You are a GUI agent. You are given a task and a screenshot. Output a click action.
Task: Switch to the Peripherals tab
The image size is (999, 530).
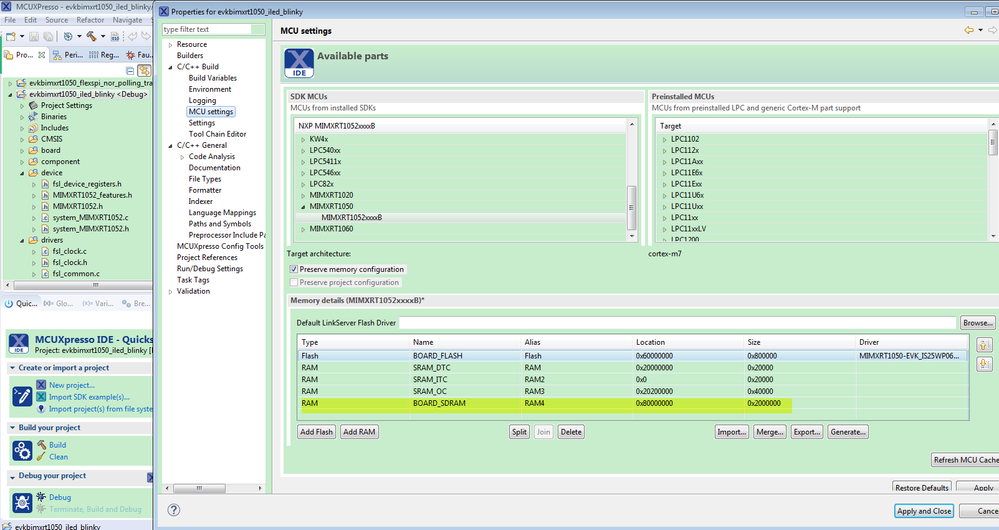click(68, 55)
